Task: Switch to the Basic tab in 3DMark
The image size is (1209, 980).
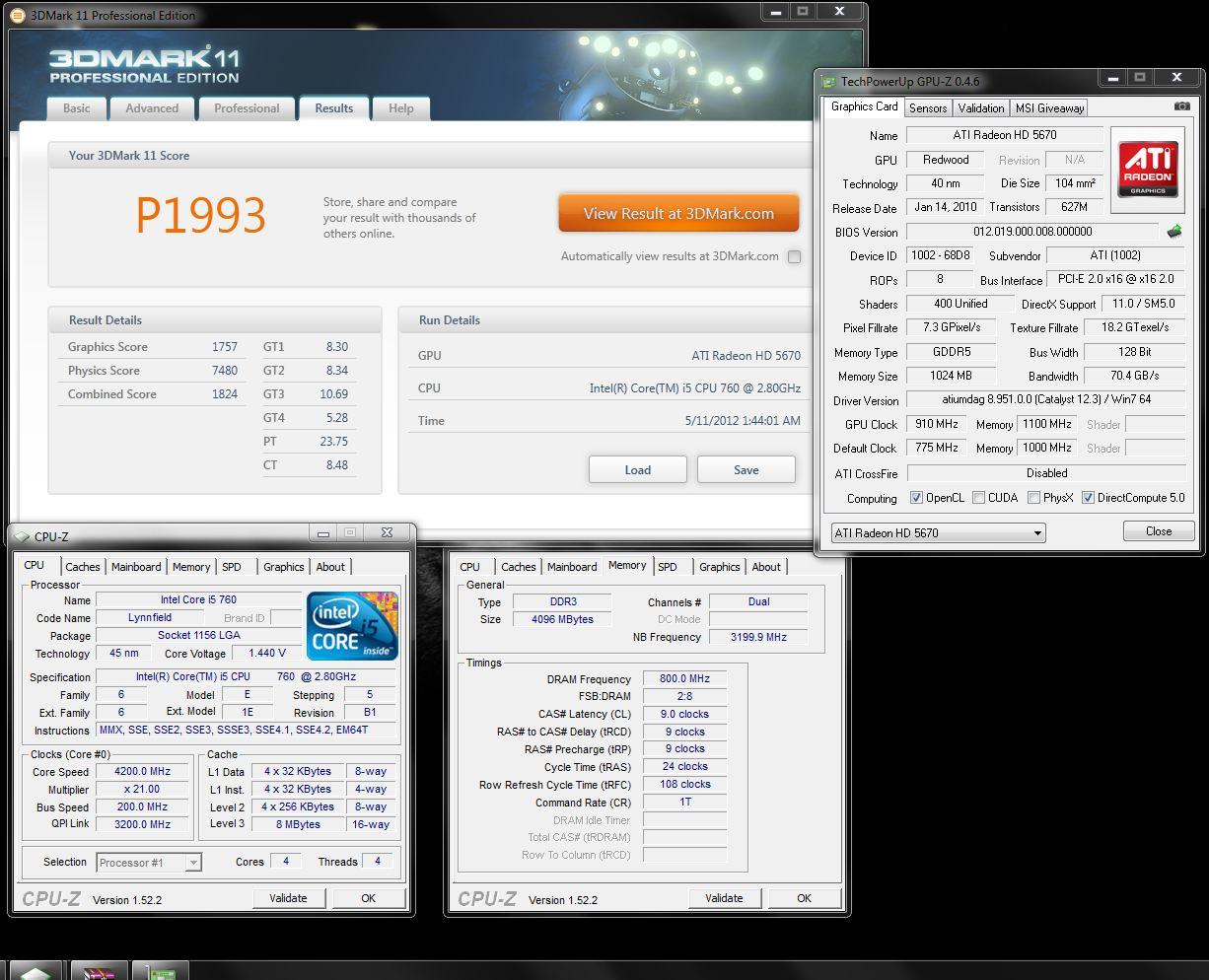Action: [76, 108]
